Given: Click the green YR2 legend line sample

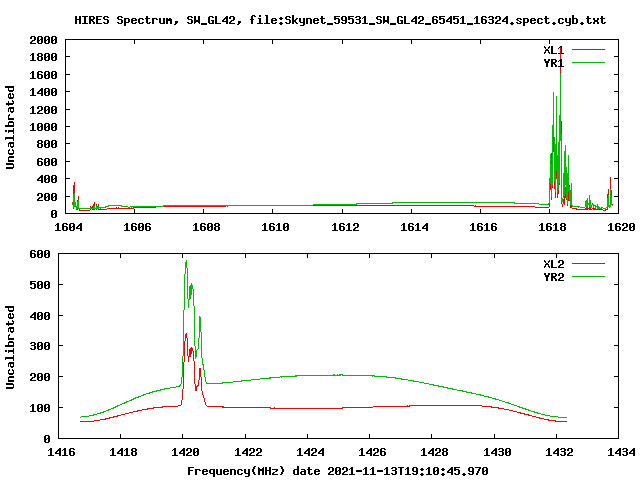Looking at the screenshot, I should (588, 277).
